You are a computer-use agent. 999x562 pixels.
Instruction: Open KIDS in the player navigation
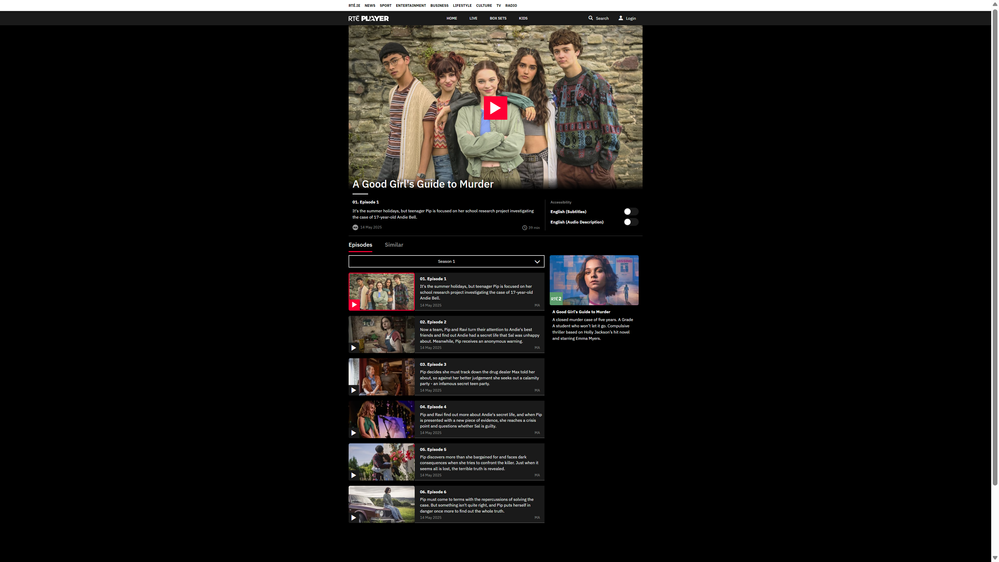[x=523, y=18]
